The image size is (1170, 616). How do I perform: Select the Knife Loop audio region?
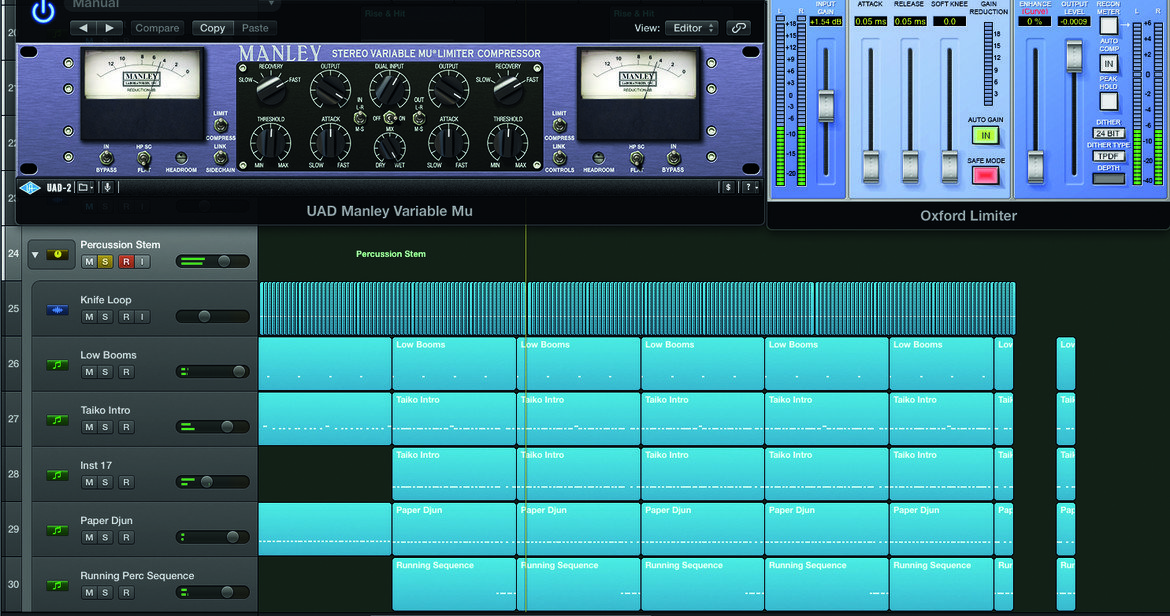tap(637, 309)
